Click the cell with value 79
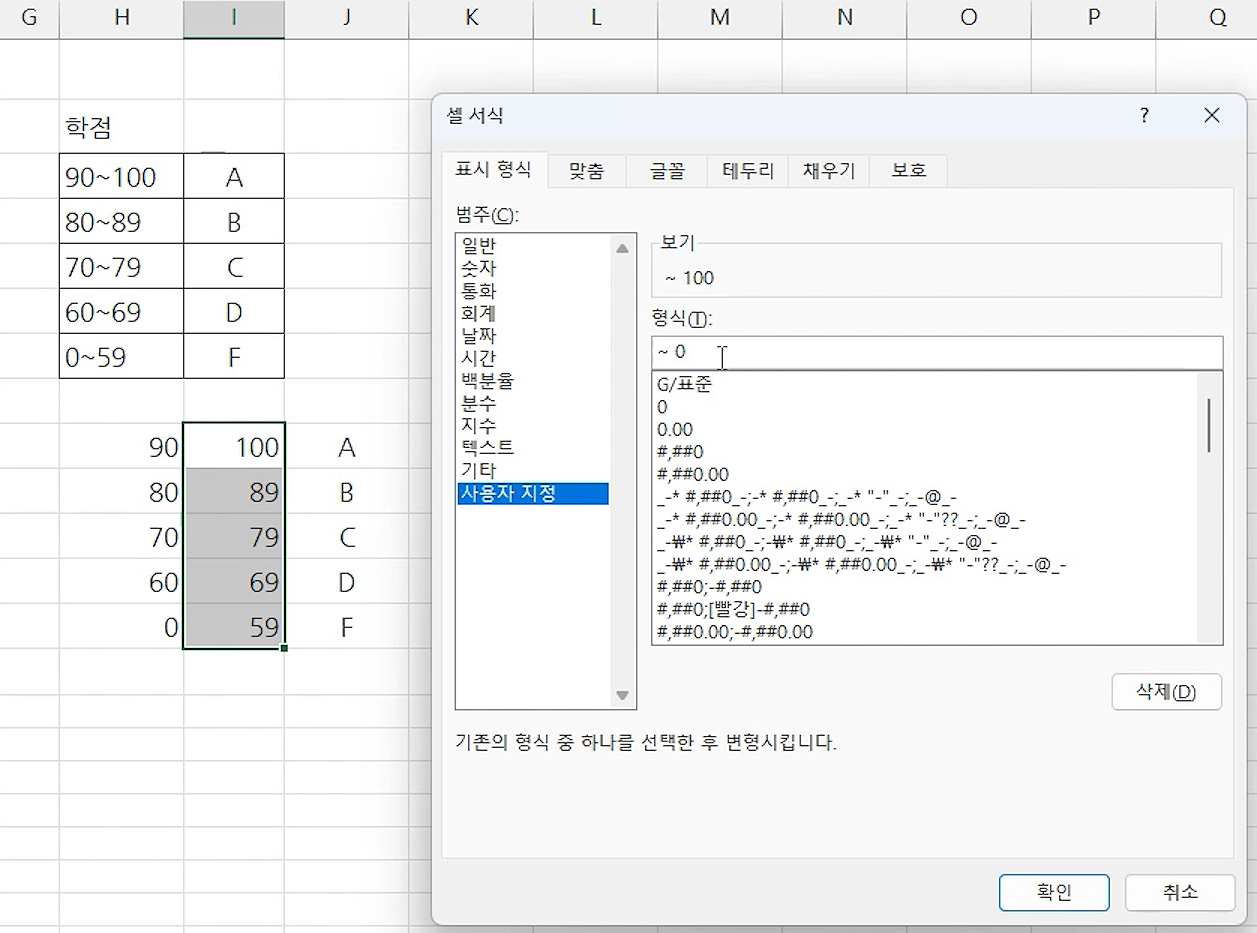This screenshot has width=1257, height=933. [x=234, y=537]
